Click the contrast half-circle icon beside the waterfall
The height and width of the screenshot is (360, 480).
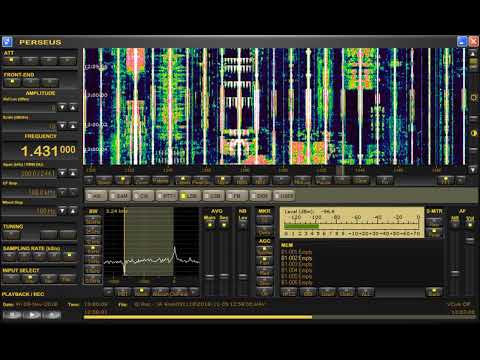(x=473, y=133)
